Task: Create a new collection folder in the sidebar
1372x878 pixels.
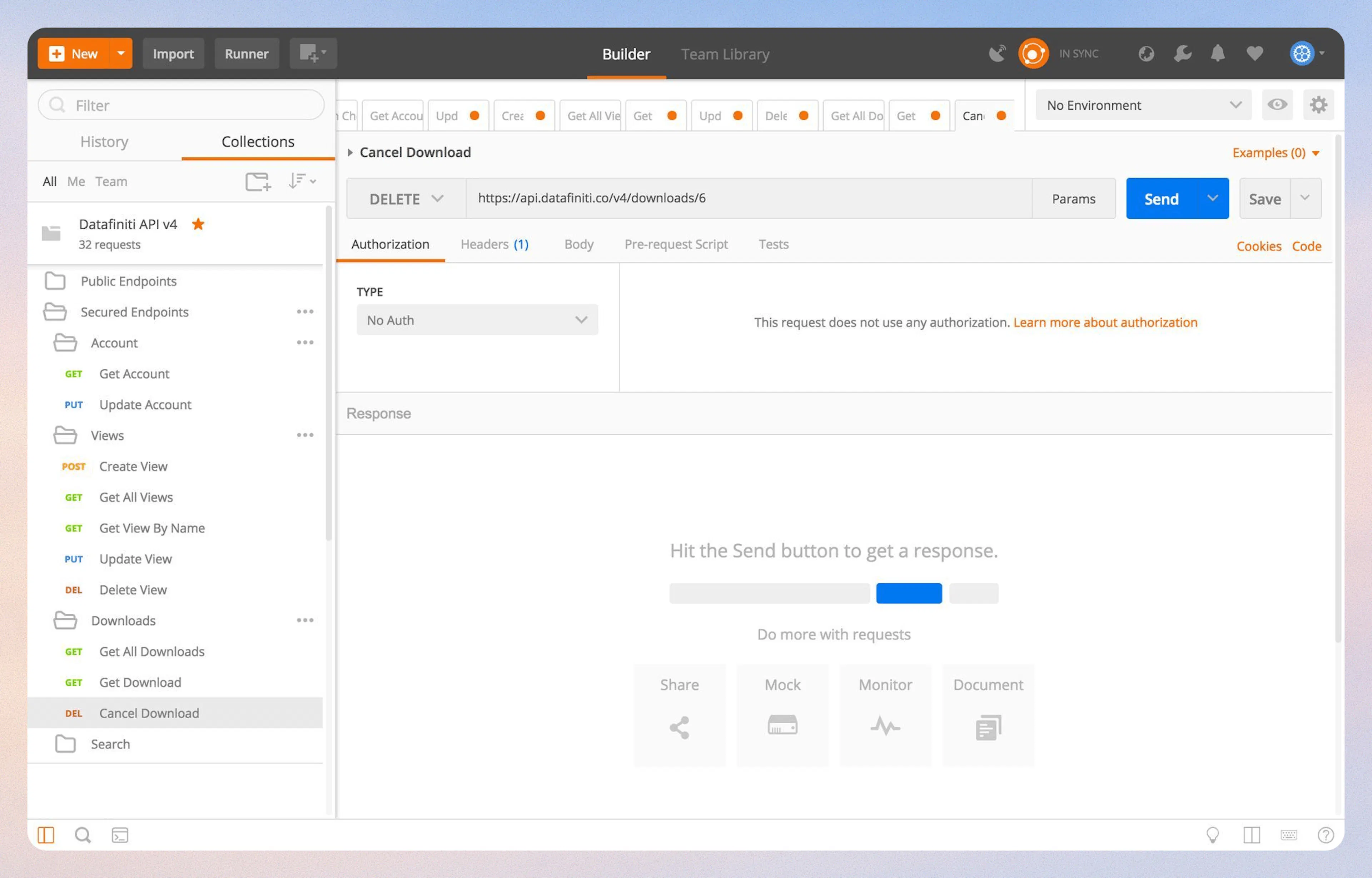Action: pyautogui.click(x=258, y=181)
